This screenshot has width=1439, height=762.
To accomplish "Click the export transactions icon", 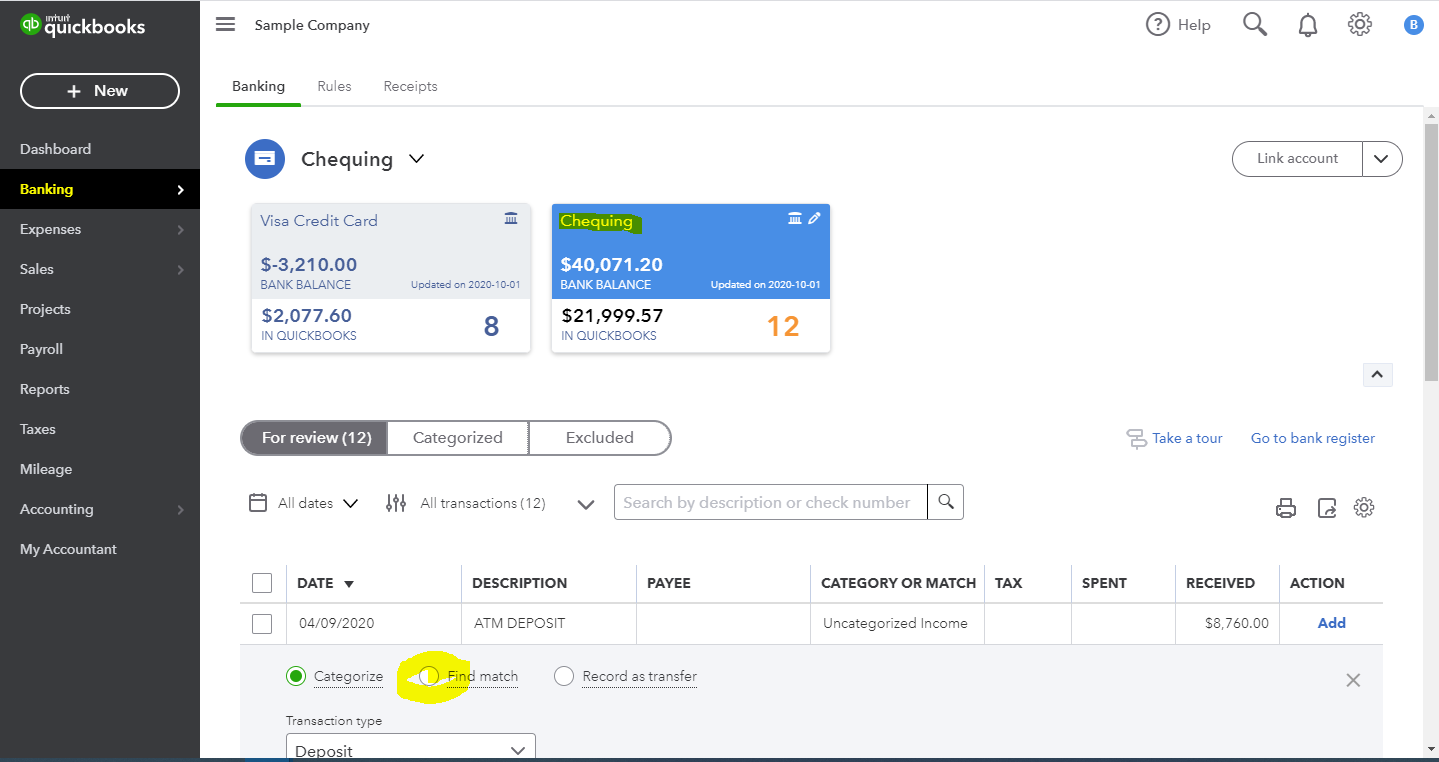I will tap(1327, 508).
